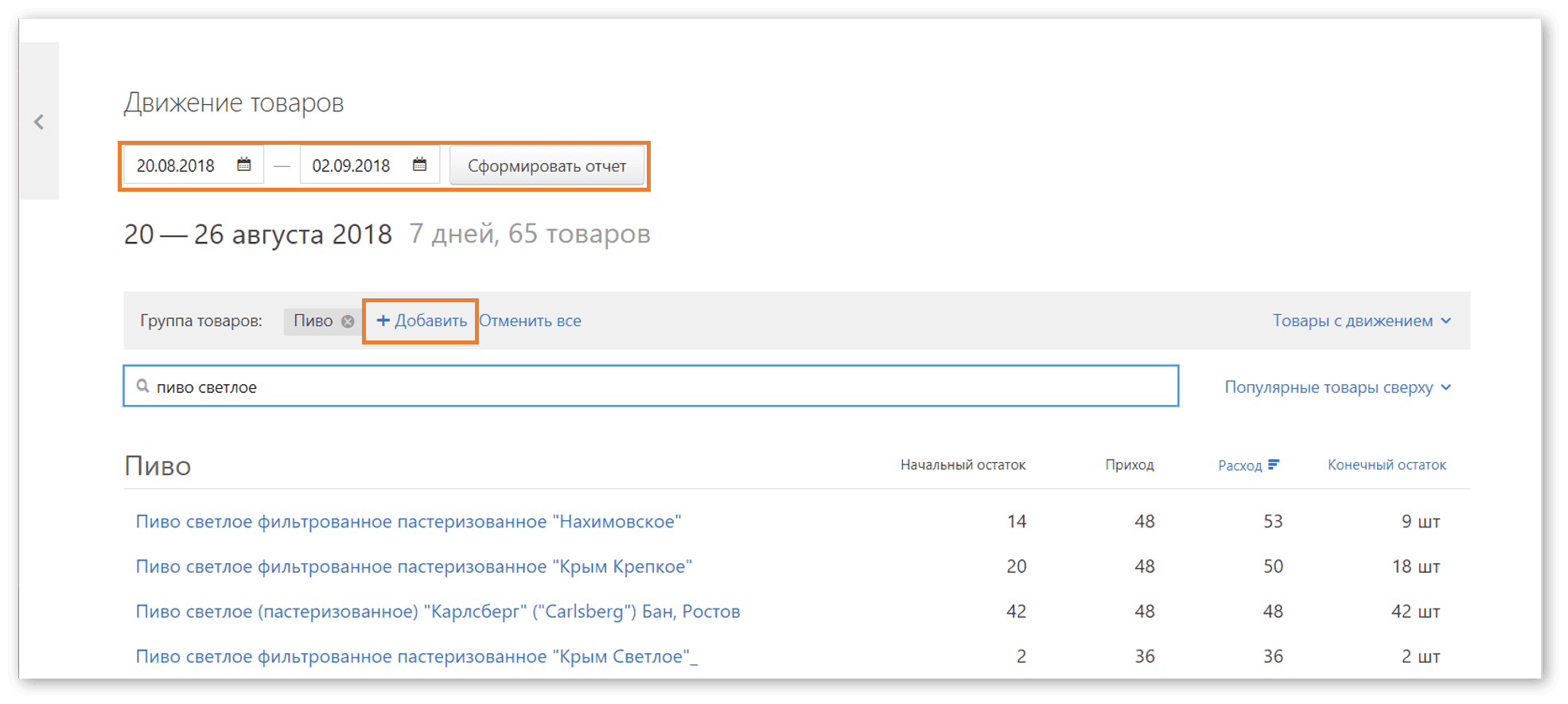Sort by the Конечный остаток column header

point(1387,465)
